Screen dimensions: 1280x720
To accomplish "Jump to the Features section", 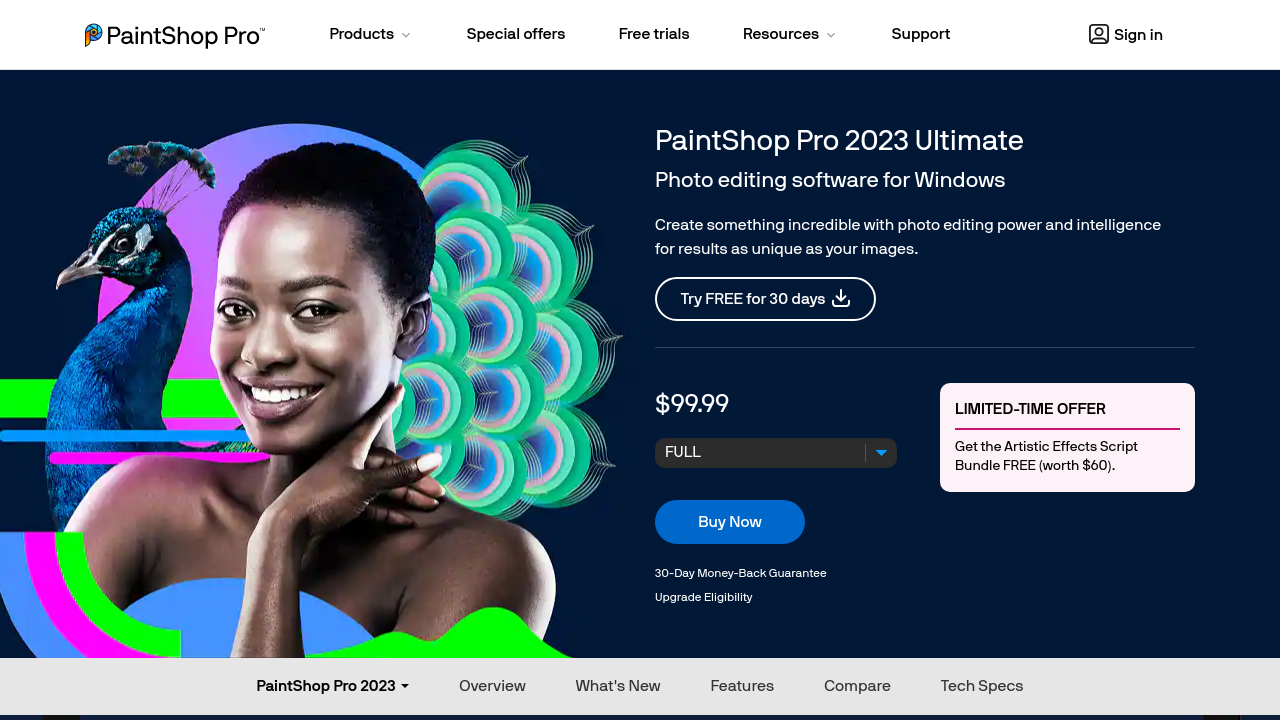I will click(x=742, y=686).
